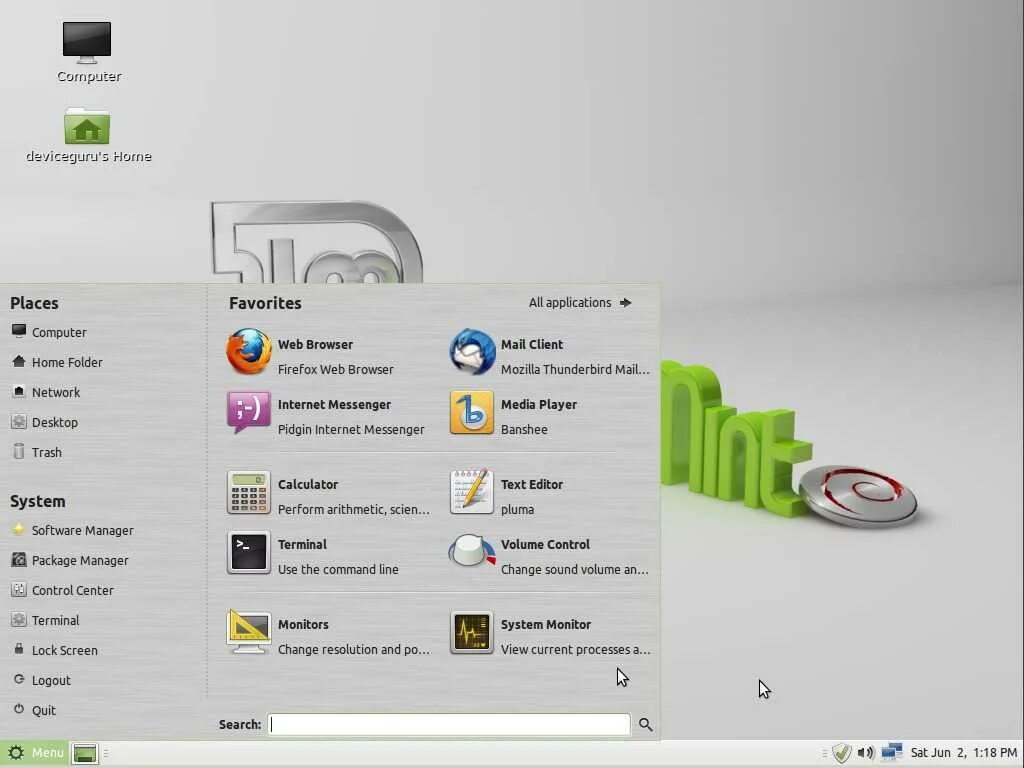Click the Internet Messenger label text
1024x768 pixels.
point(334,404)
